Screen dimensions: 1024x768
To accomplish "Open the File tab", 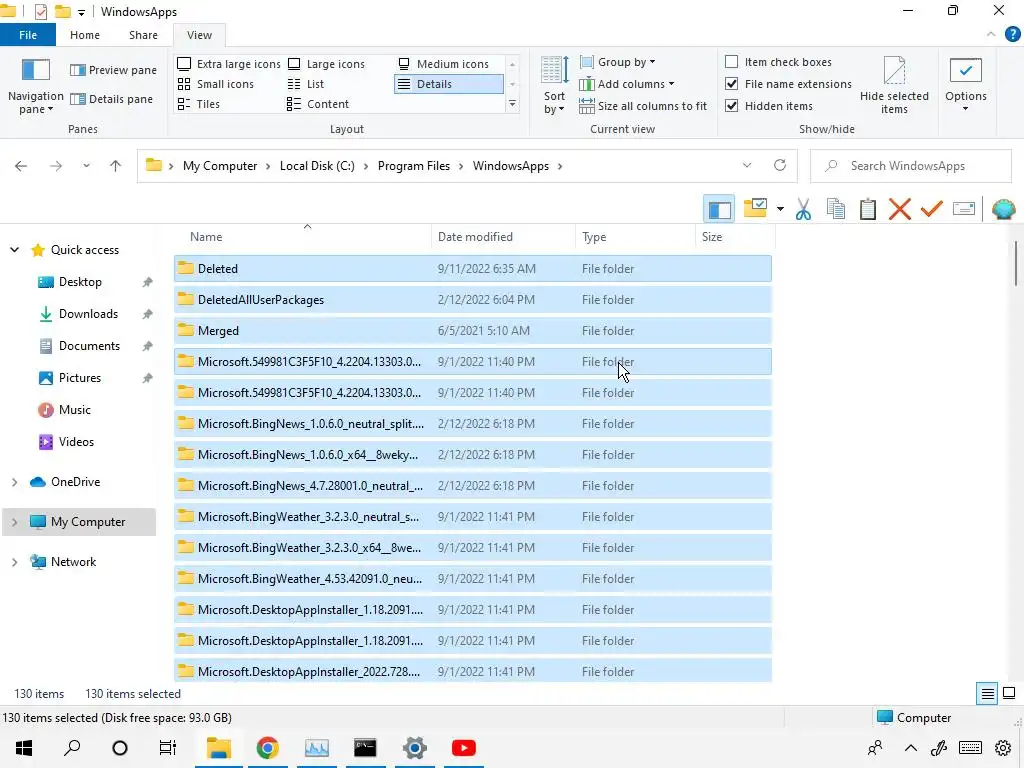I will coord(28,35).
